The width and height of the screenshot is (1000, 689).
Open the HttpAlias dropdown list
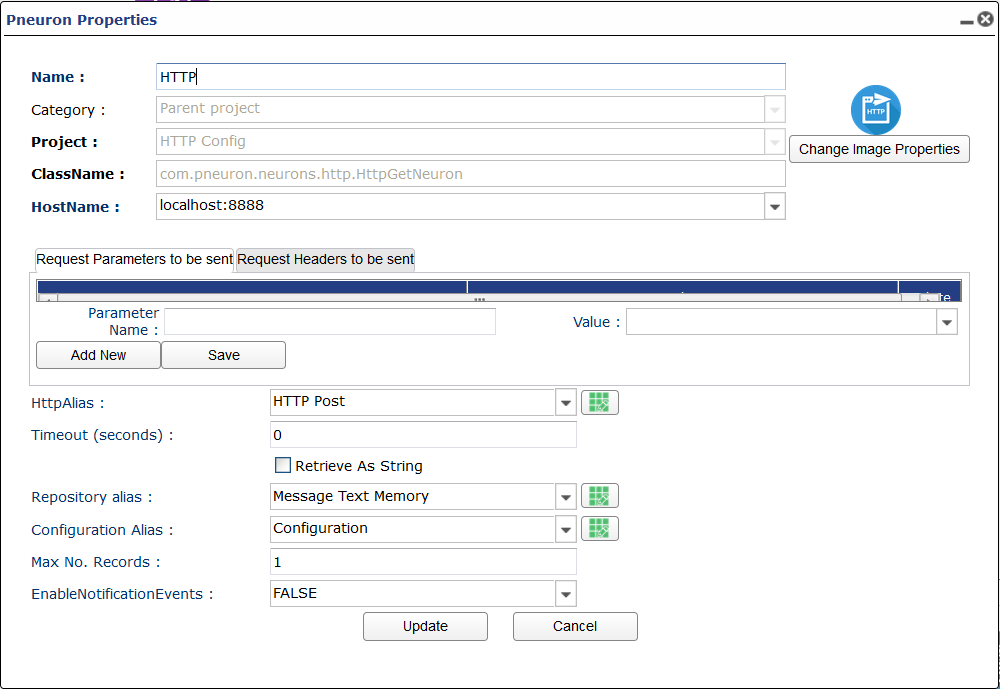[x=566, y=403]
